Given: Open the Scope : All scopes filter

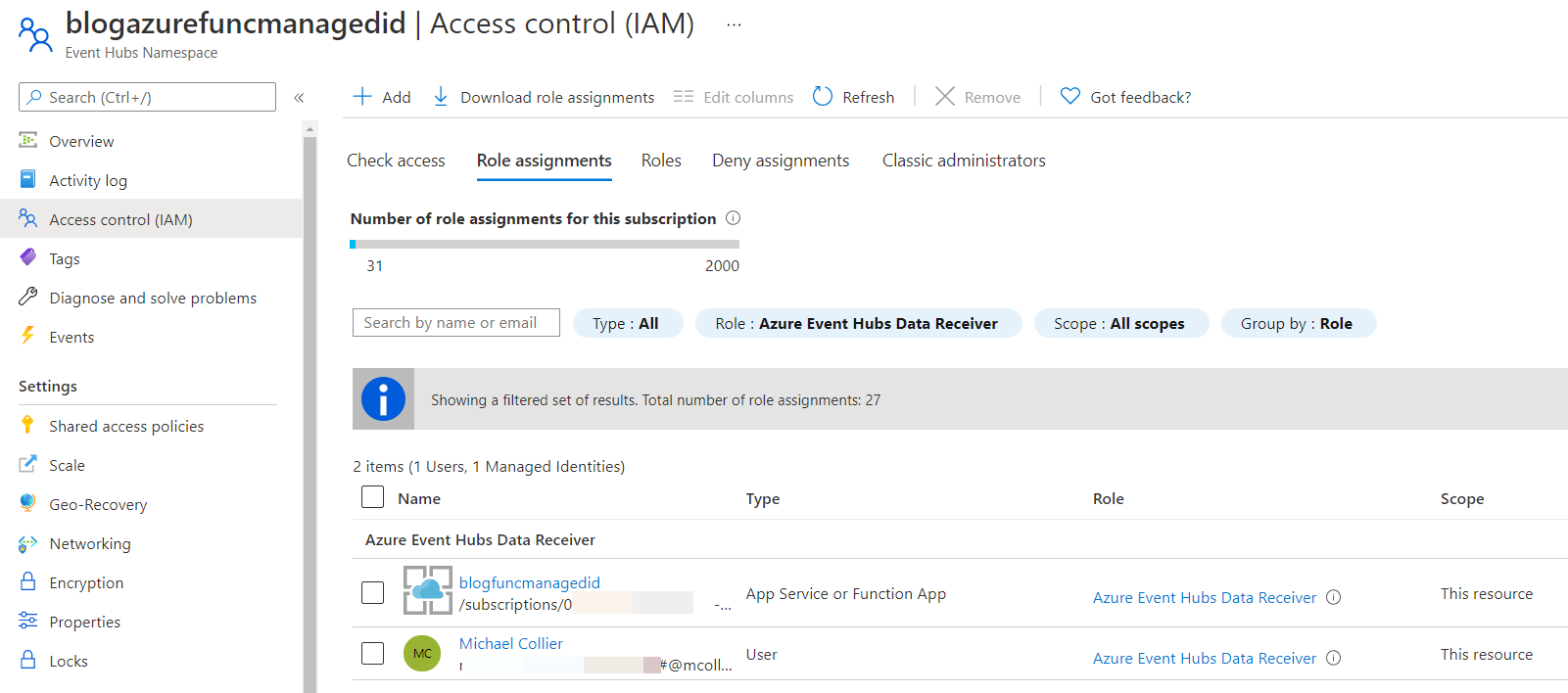Looking at the screenshot, I should [x=1120, y=323].
